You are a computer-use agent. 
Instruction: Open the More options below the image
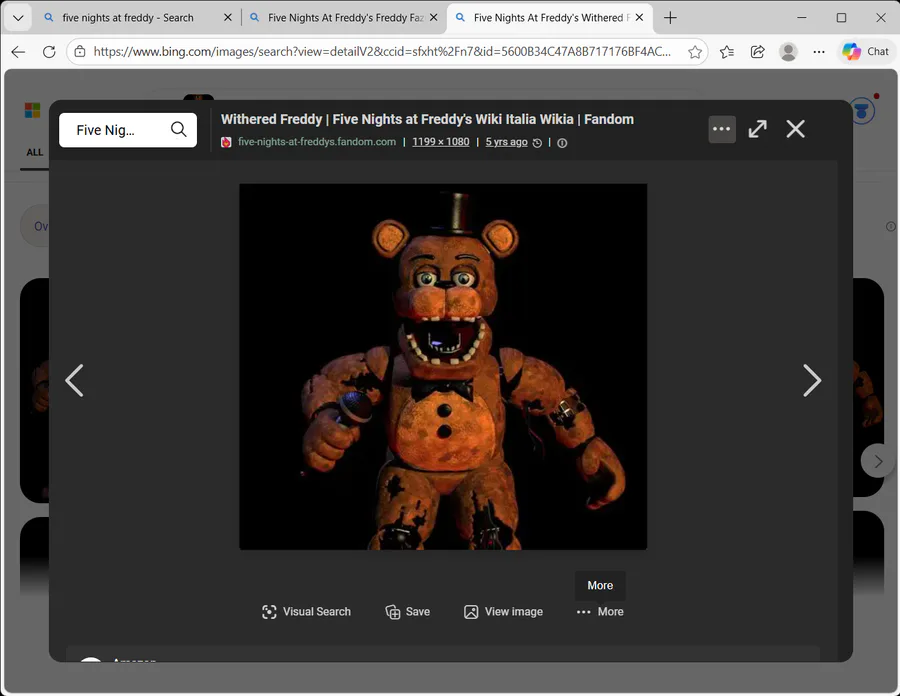pyautogui.click(x=600, y=612)
